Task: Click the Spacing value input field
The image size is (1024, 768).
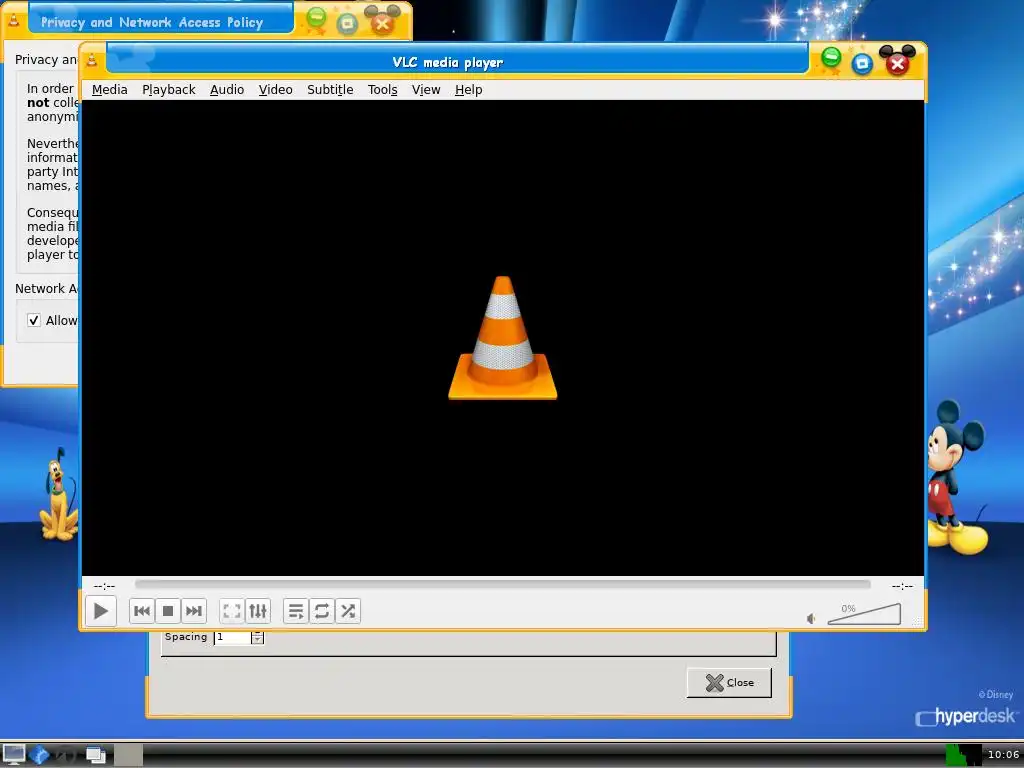Action: 233,637
